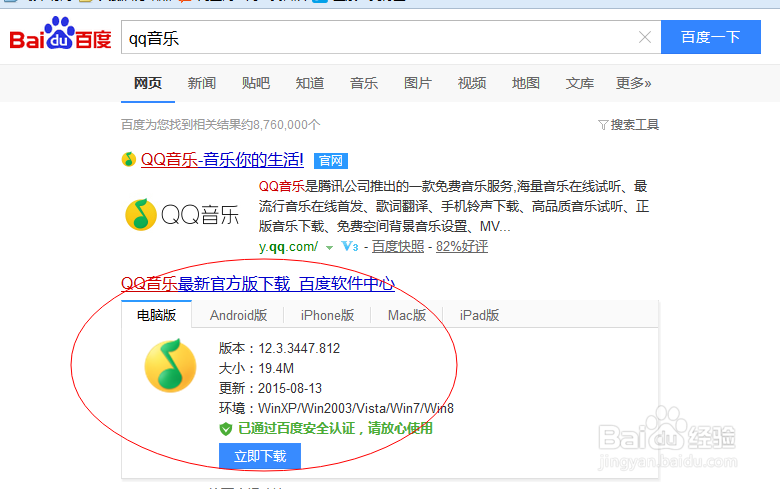This screenshot has height=489, width=780.
Task: Switch to the 新闻 tab
Action: click(201, 83)
